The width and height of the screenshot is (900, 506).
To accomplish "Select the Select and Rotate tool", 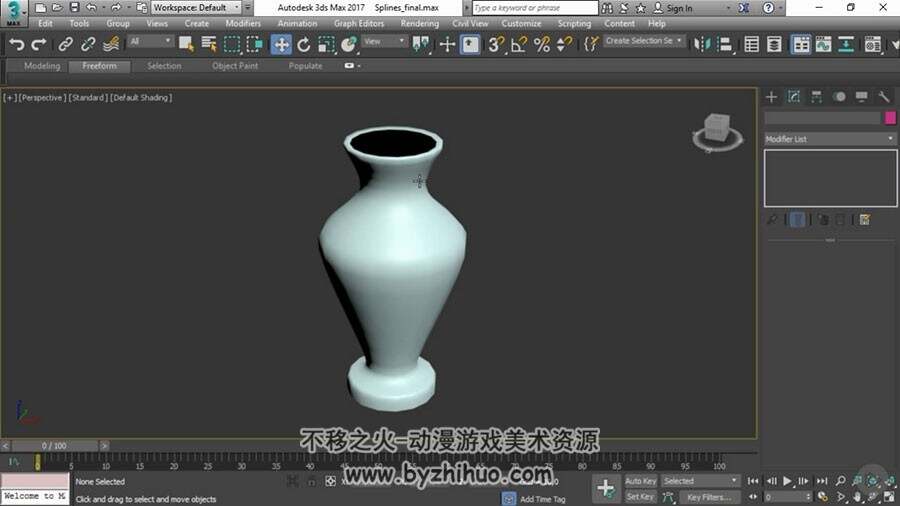I will pos(304,44).
